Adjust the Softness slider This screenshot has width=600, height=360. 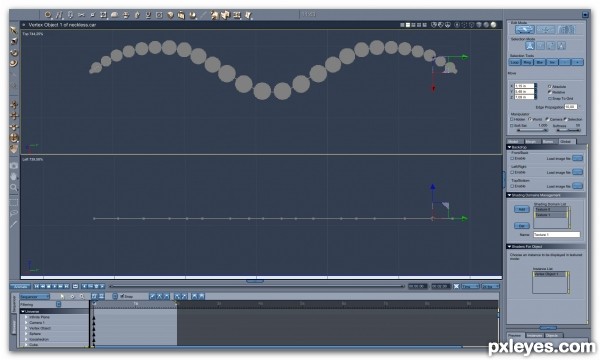tap(568, 130)
